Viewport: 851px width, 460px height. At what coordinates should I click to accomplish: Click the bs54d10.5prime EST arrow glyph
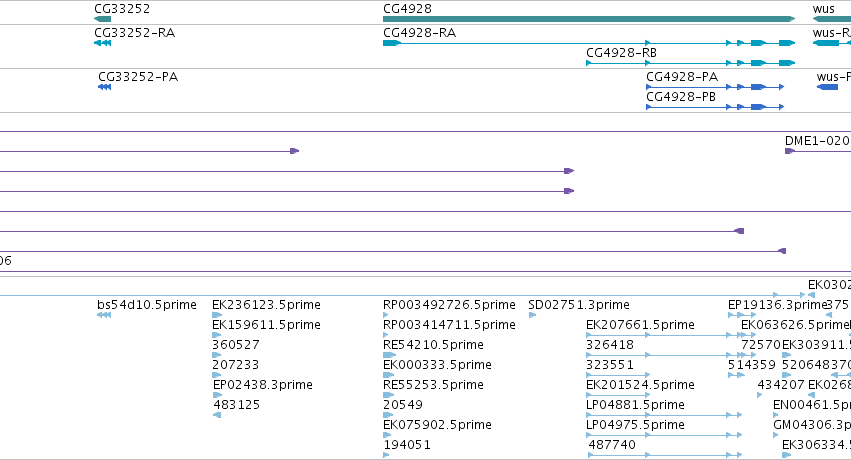(104, 315)
